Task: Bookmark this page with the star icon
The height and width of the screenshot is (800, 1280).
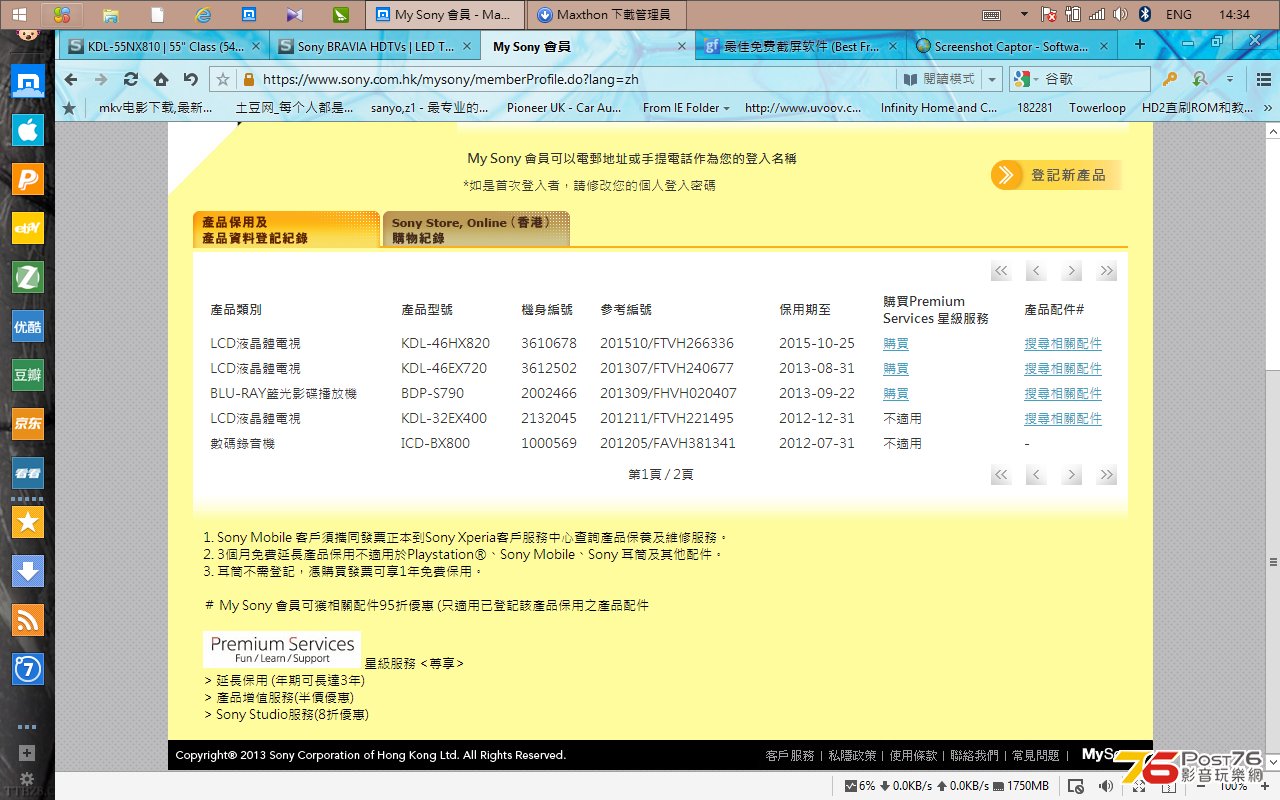Action: click(x=223, y=79)
